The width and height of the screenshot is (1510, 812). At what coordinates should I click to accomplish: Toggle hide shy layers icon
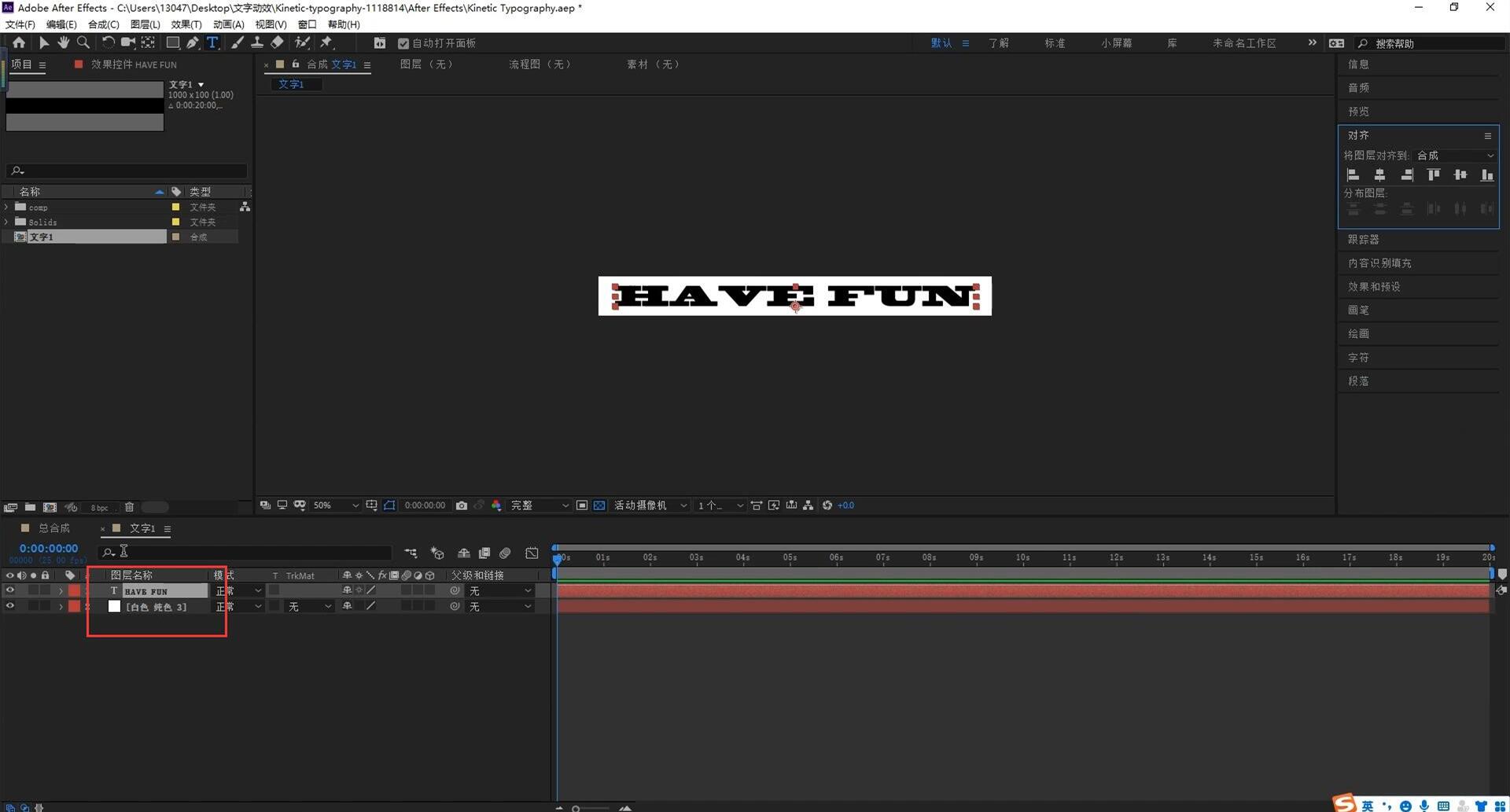(464, 553)
